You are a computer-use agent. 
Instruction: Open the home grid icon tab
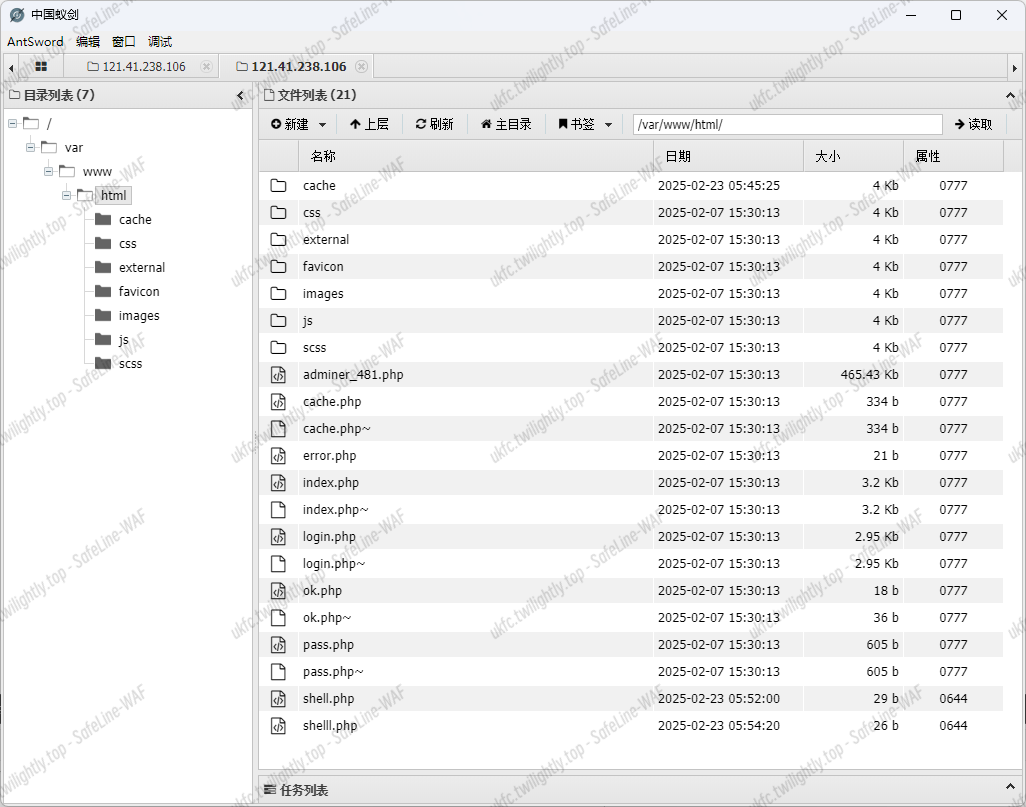coord(41,67)
